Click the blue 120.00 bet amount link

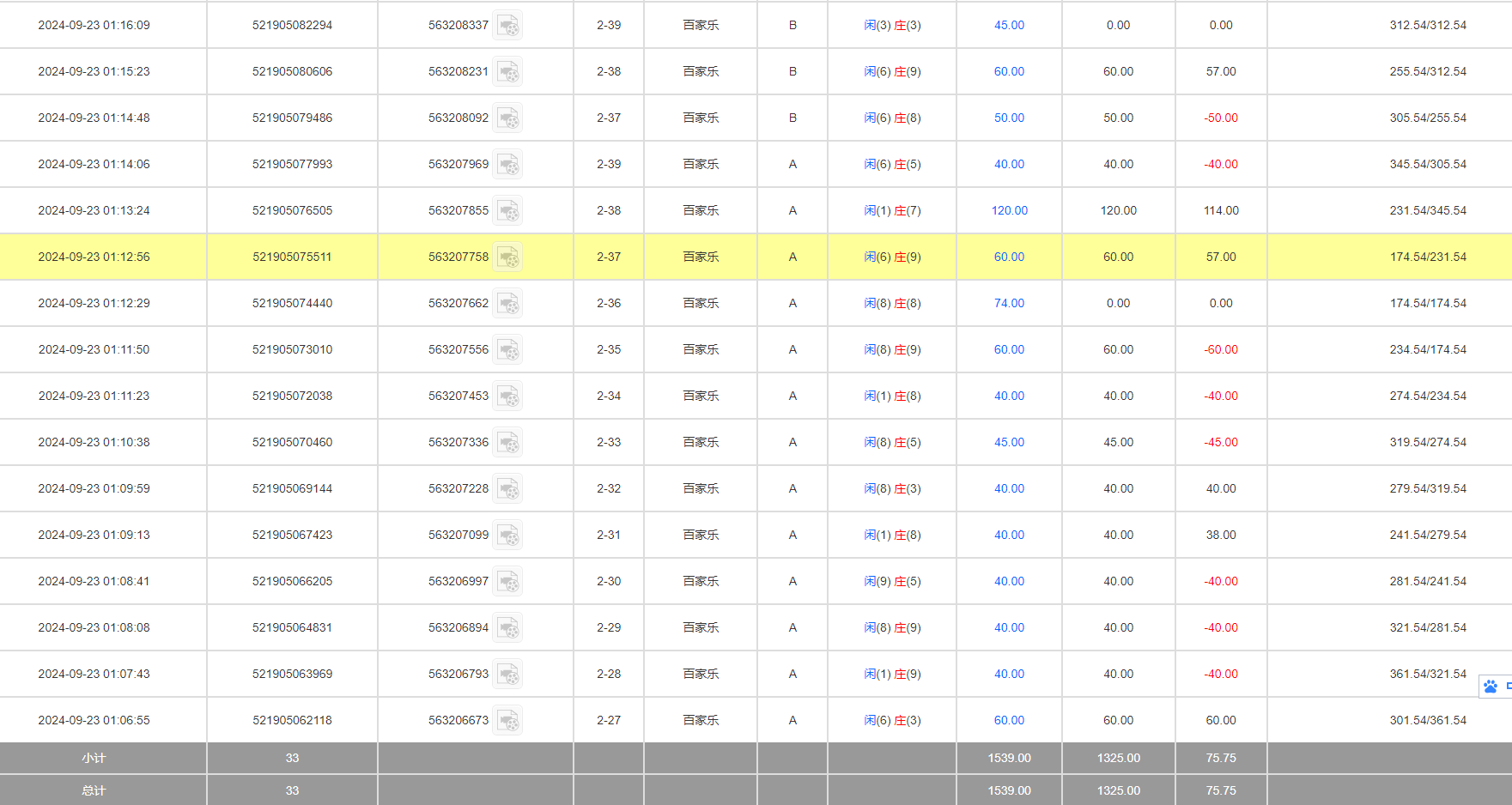1009,211
